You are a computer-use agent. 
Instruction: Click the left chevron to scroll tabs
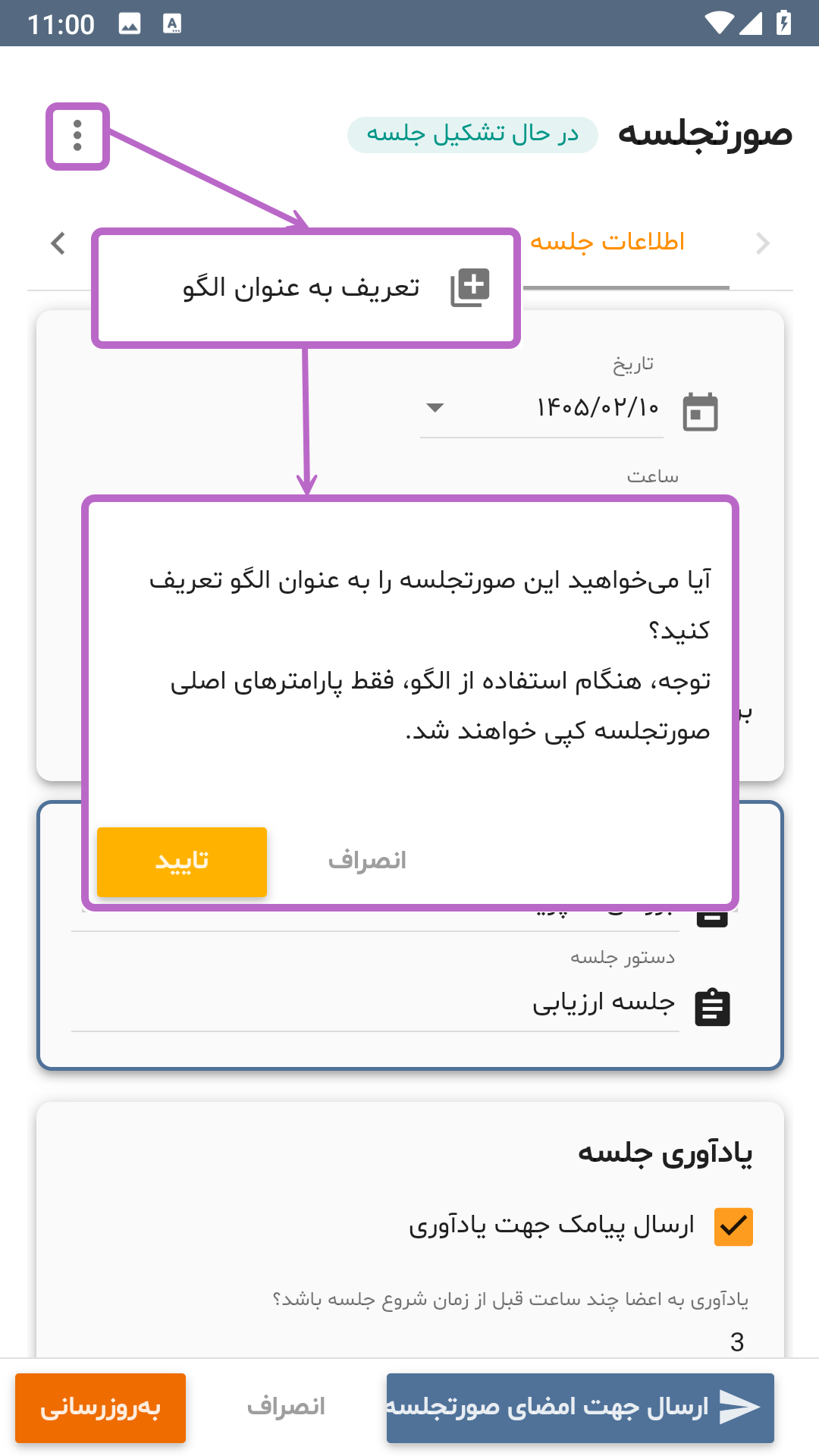click(58, 243)
